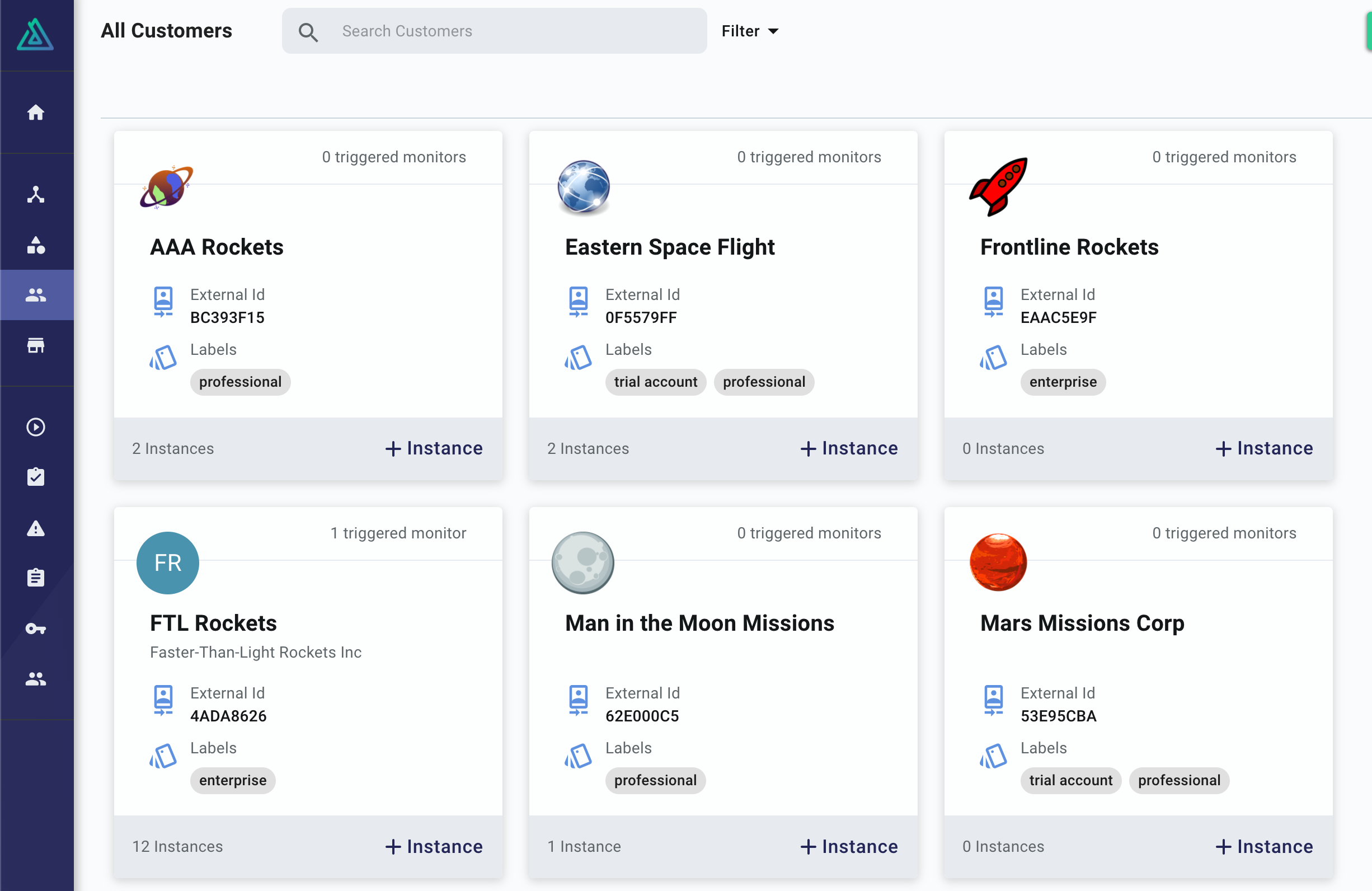Screen dimensions: 1372x891
Task: Select the enterprise label on Frontline Rockets
Action: point(1063,382)
